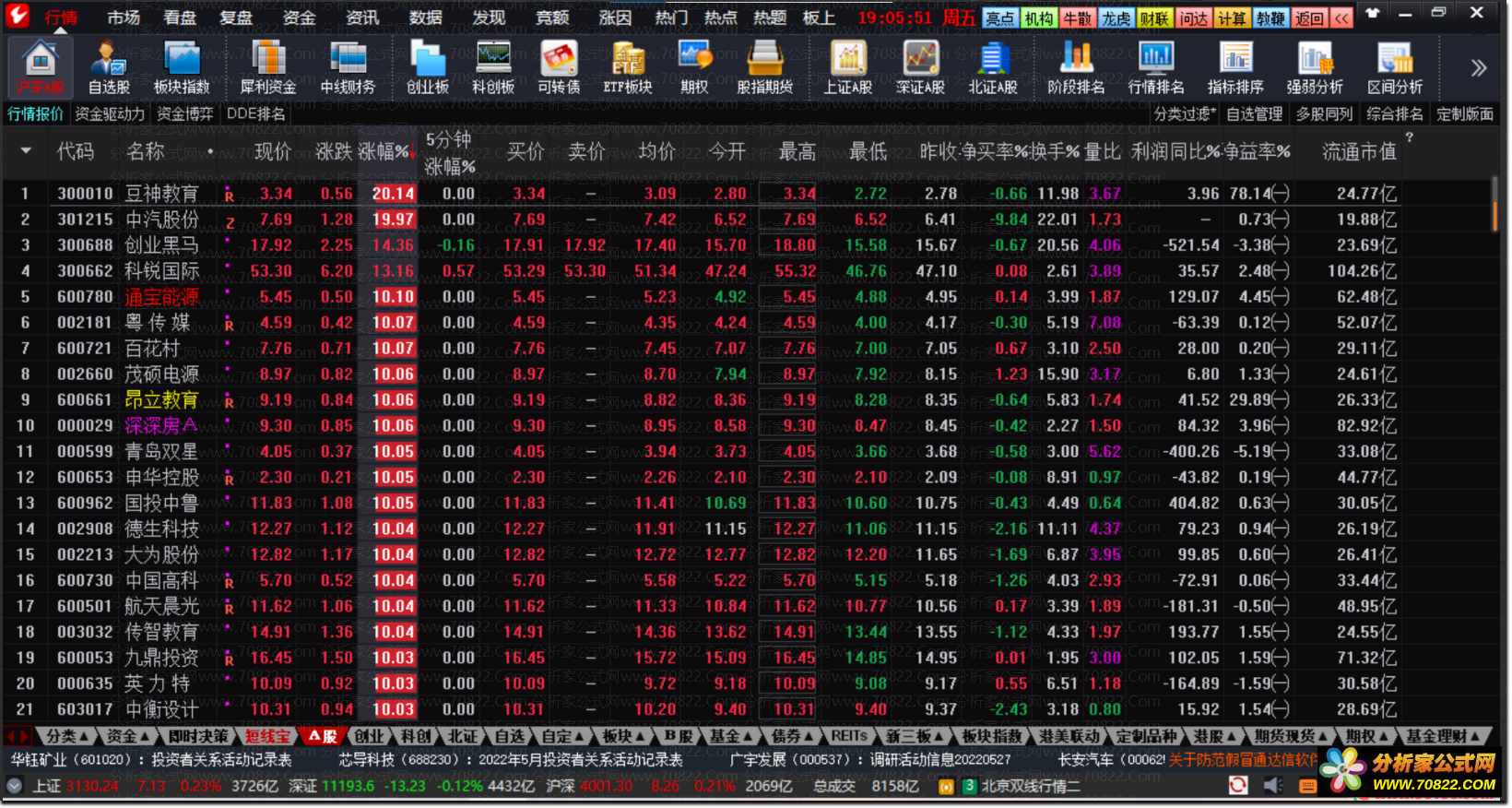Viewport: 1512px width, 808px height.
Task: Sort by the 流通市值 column header
Action: pos(1359,151)
